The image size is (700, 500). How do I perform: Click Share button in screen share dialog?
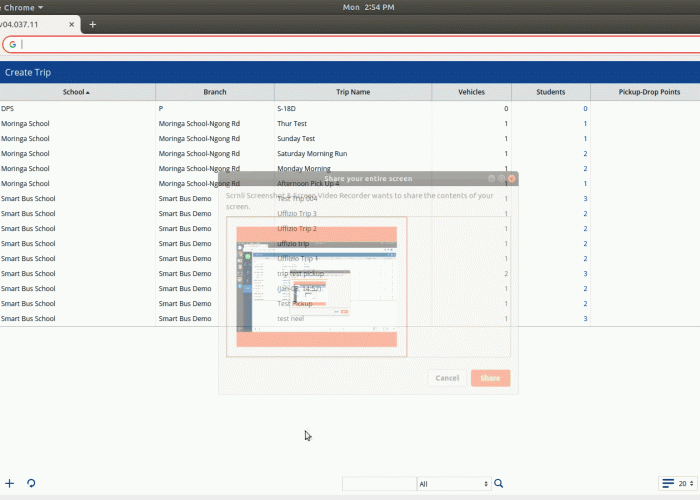tap(490, 378)
